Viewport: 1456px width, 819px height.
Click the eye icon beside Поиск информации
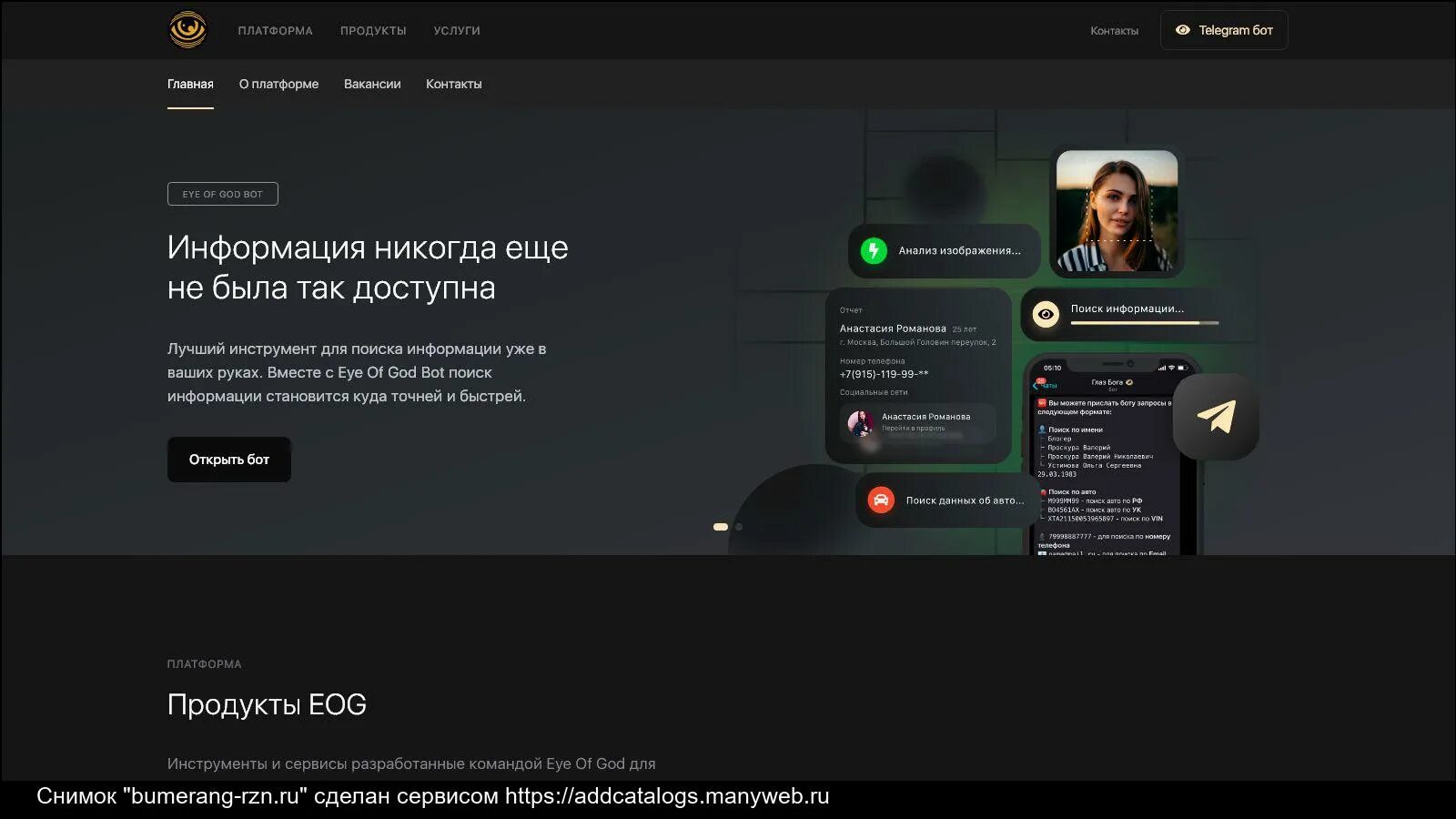[1046, 315]
